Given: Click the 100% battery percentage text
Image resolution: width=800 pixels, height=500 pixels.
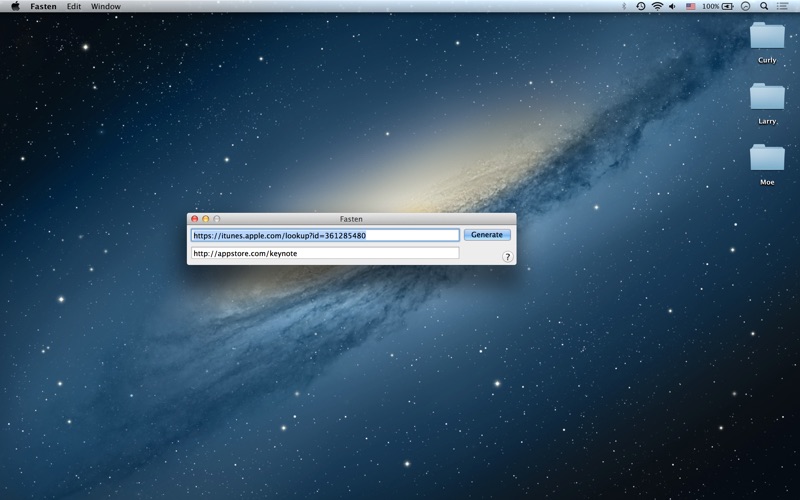Looking at the screenshot, I should [x=710, y=6].
